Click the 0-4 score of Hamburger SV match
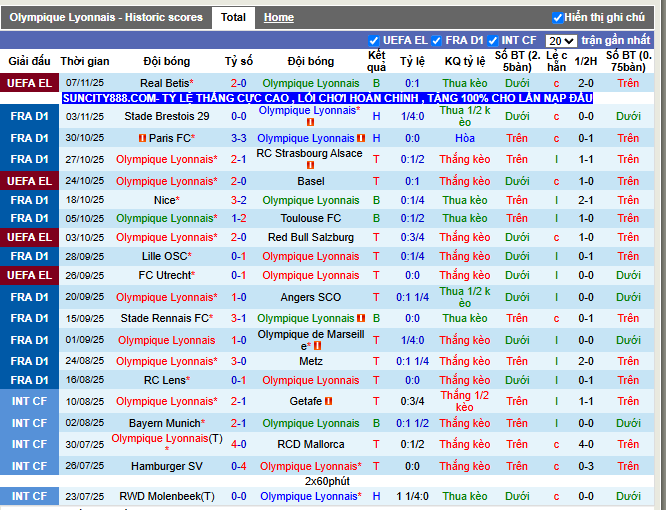Viewport: 666px width, 510px height. coord(239,466)
